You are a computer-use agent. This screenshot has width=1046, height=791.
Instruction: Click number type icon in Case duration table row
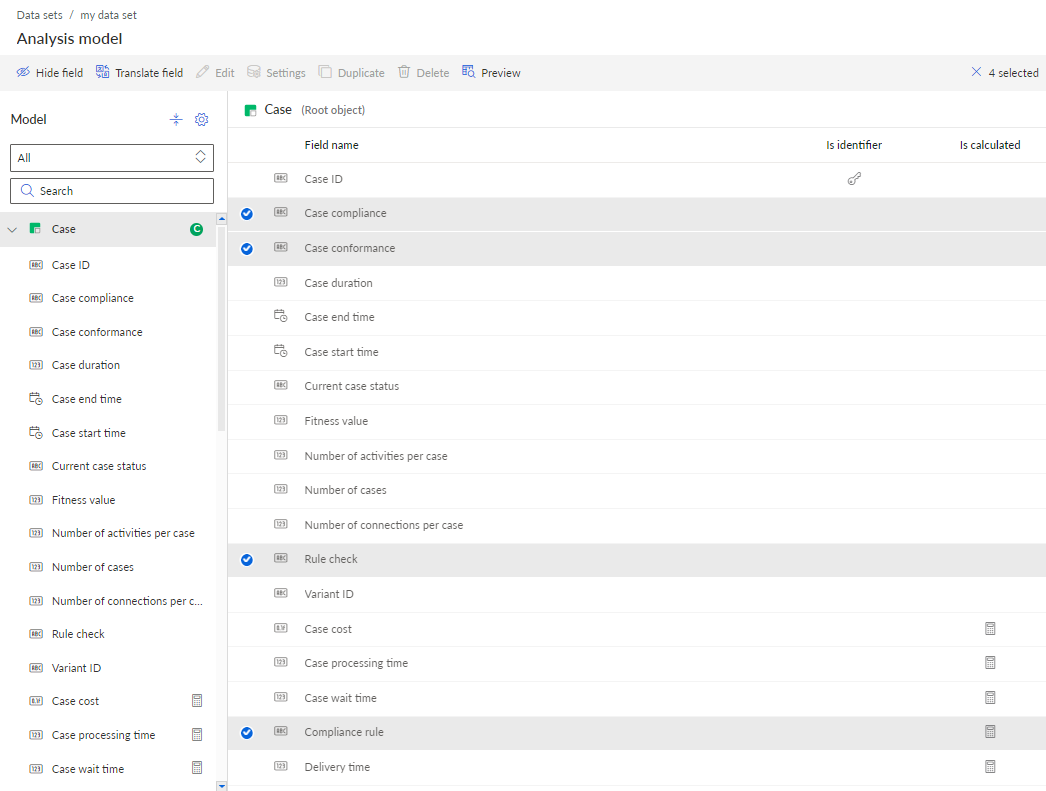281,282
